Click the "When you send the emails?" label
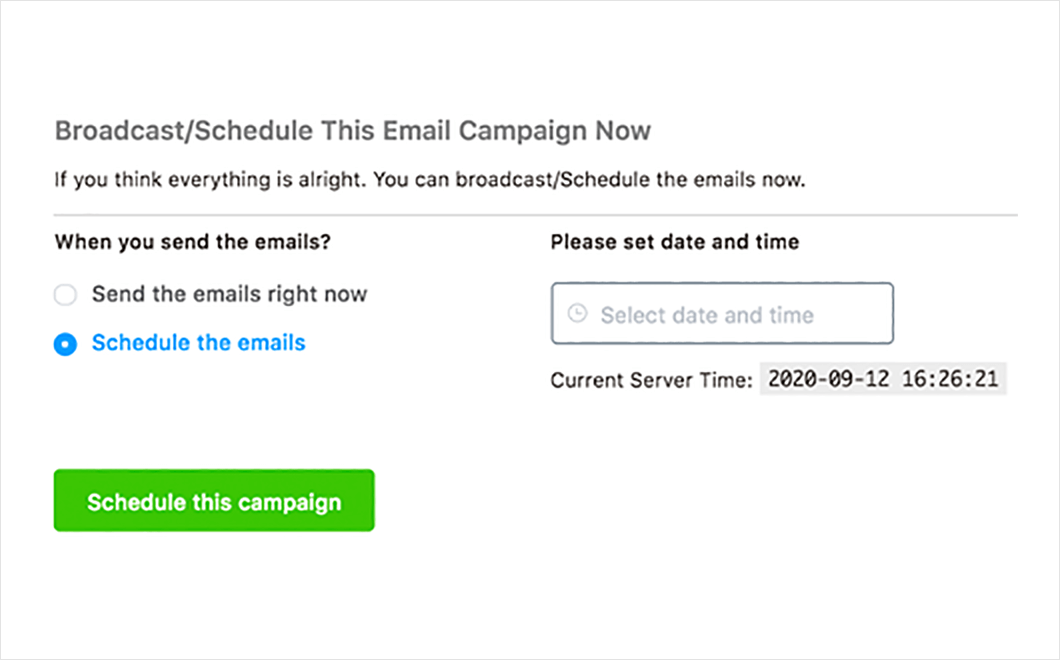Viewport: 1060px width, 660px height. click(x=192, y=242)
